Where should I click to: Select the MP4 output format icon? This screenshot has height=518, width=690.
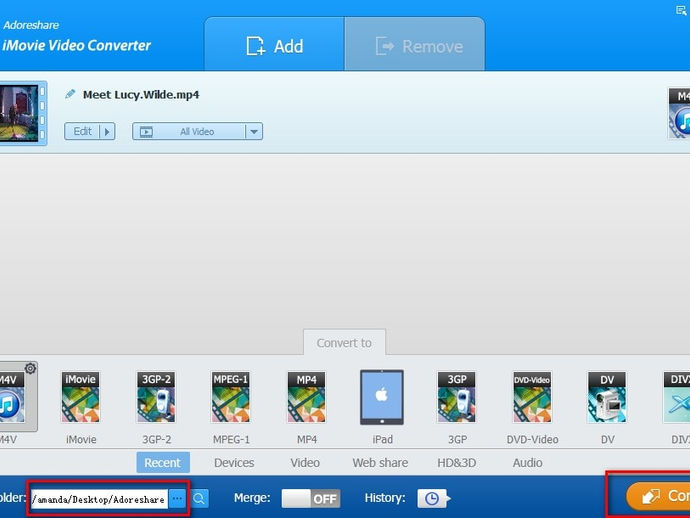click(307, 397)
